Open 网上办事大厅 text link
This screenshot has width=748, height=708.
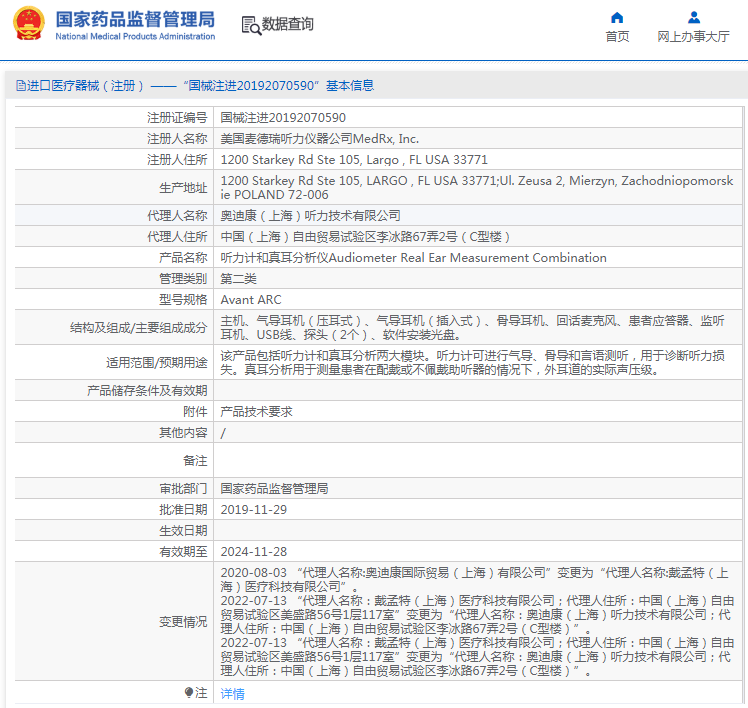point(693,37)
